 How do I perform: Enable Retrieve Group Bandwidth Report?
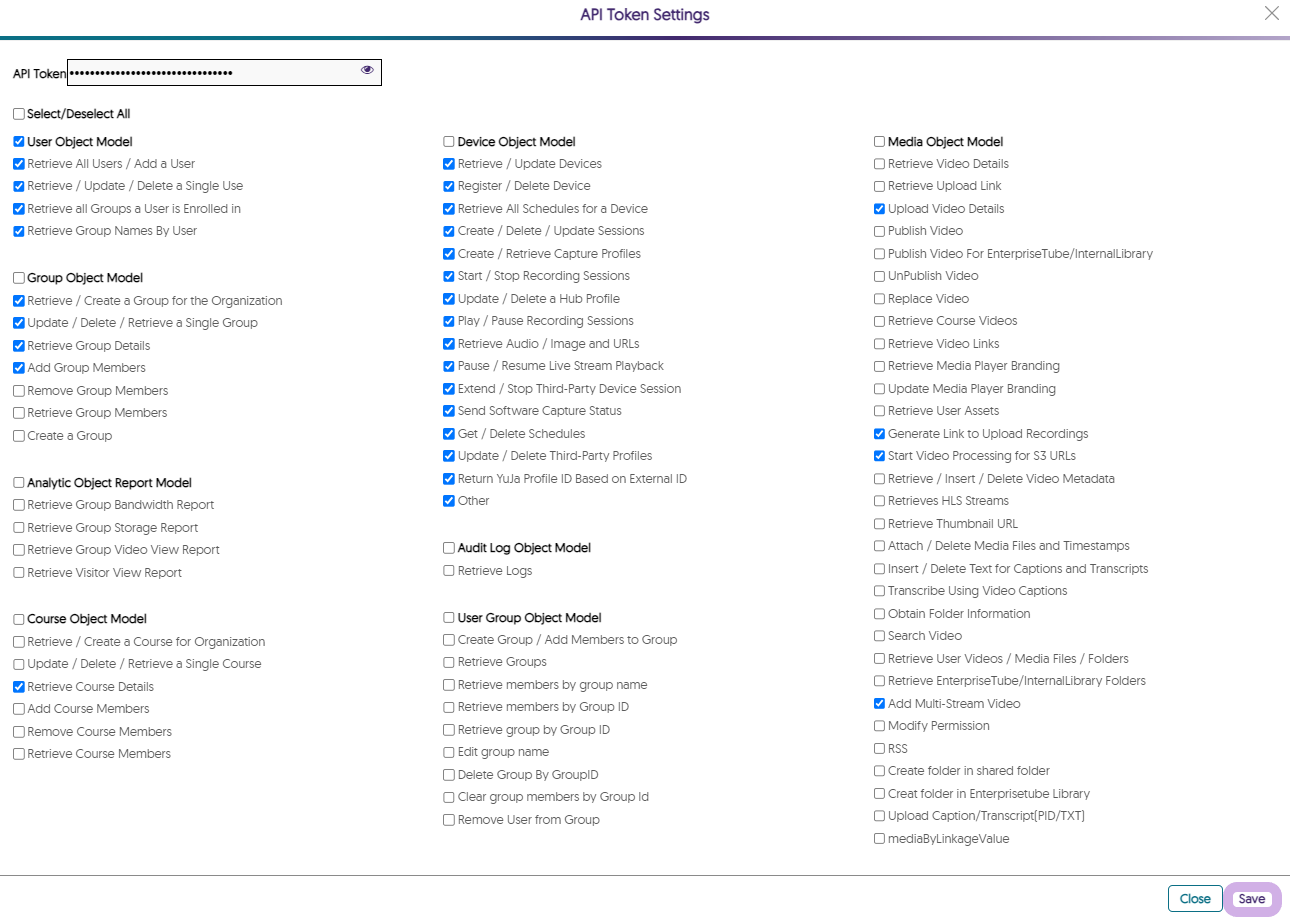[x=19, y=505]
